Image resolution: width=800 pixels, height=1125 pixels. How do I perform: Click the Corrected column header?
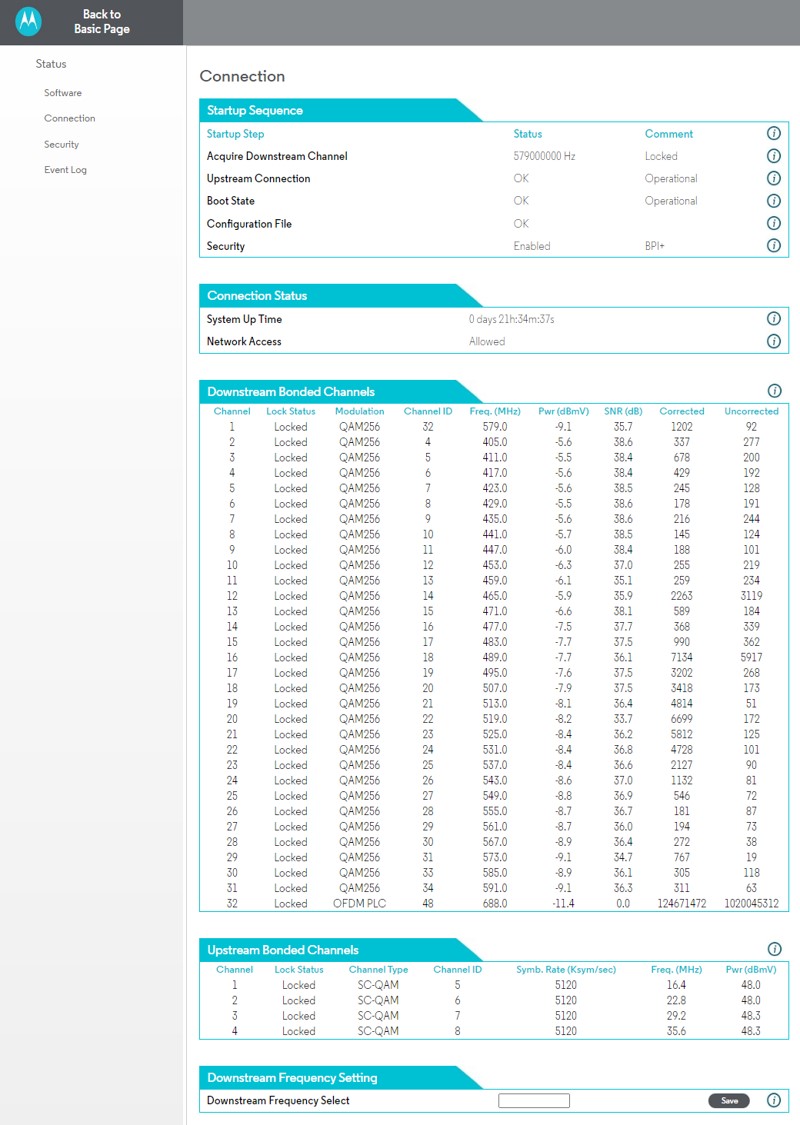pyautogui.click(x=682, y=411)
